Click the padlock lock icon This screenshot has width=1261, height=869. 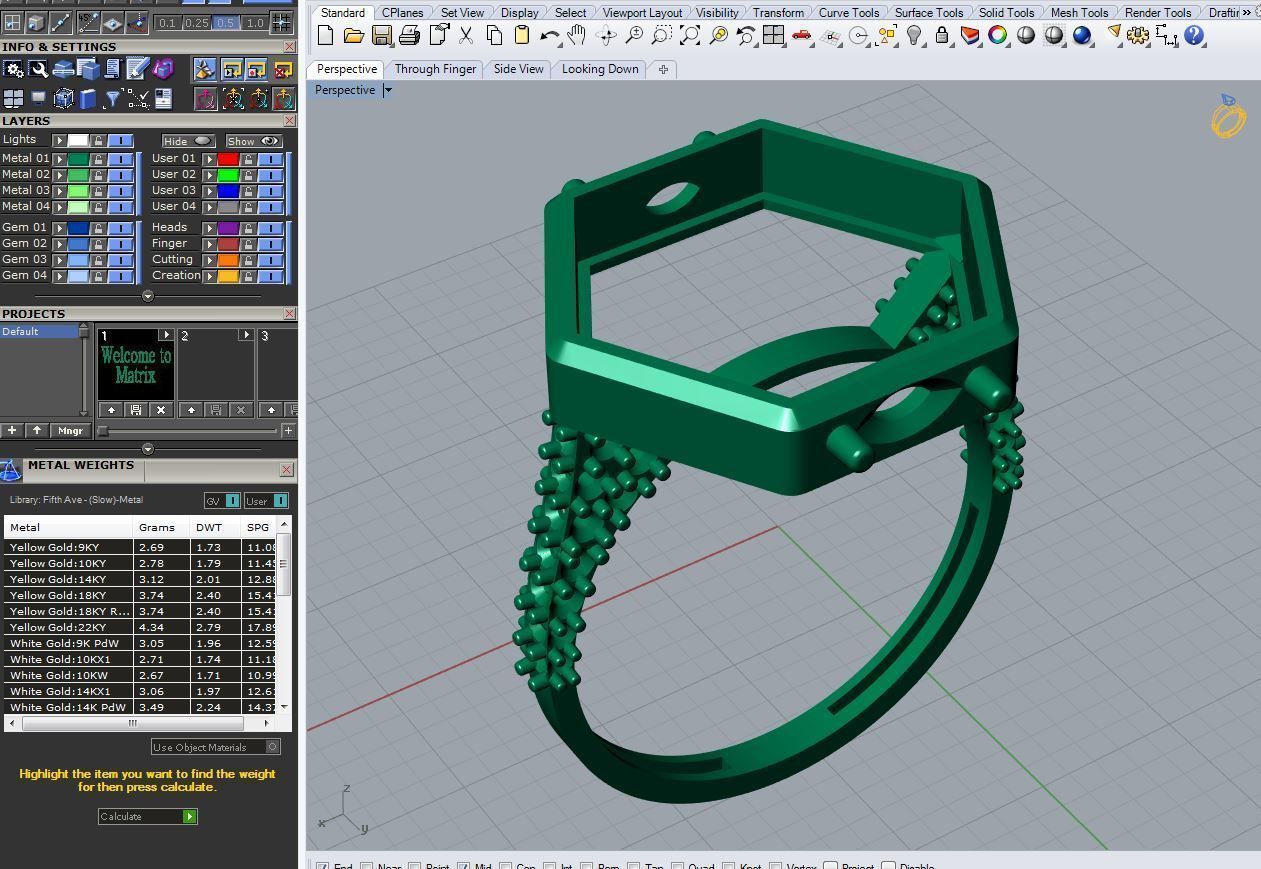(942, 36)
